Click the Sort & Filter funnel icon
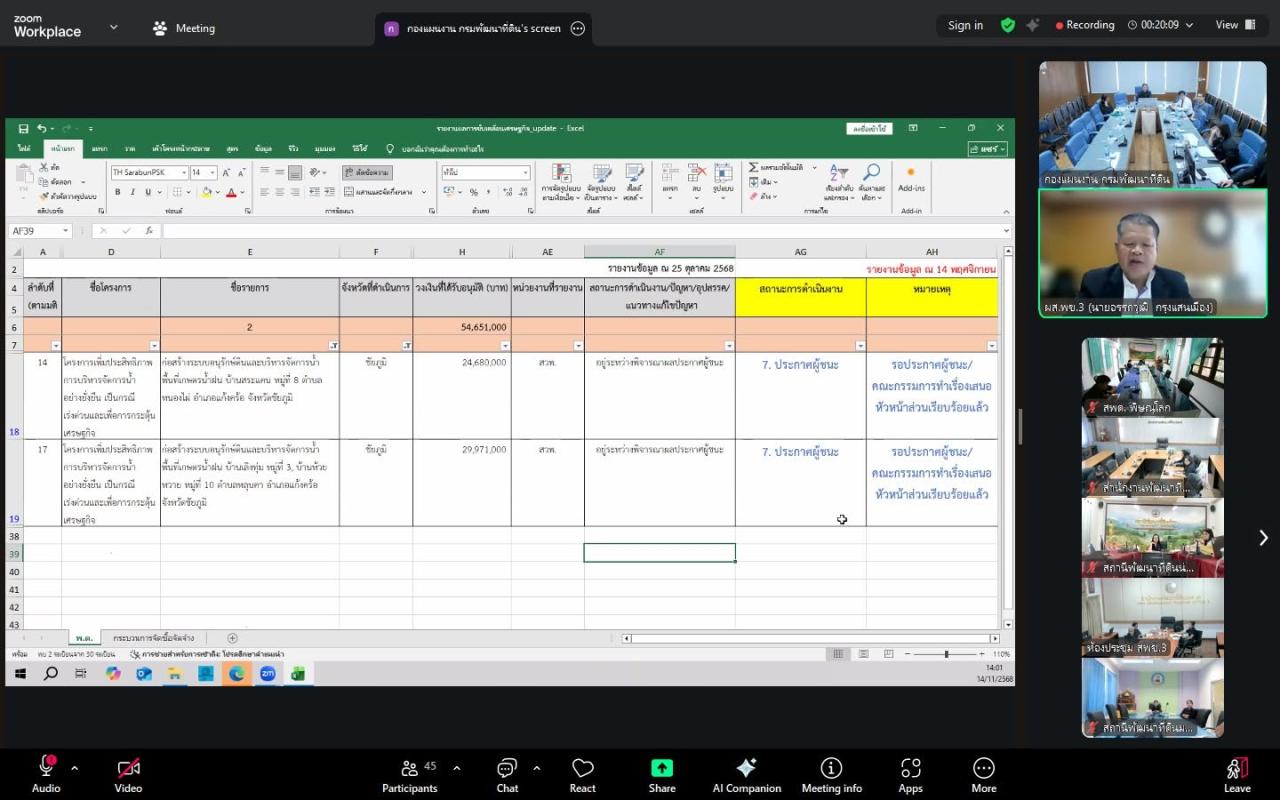1280x800 pixels. coord(839,174)
